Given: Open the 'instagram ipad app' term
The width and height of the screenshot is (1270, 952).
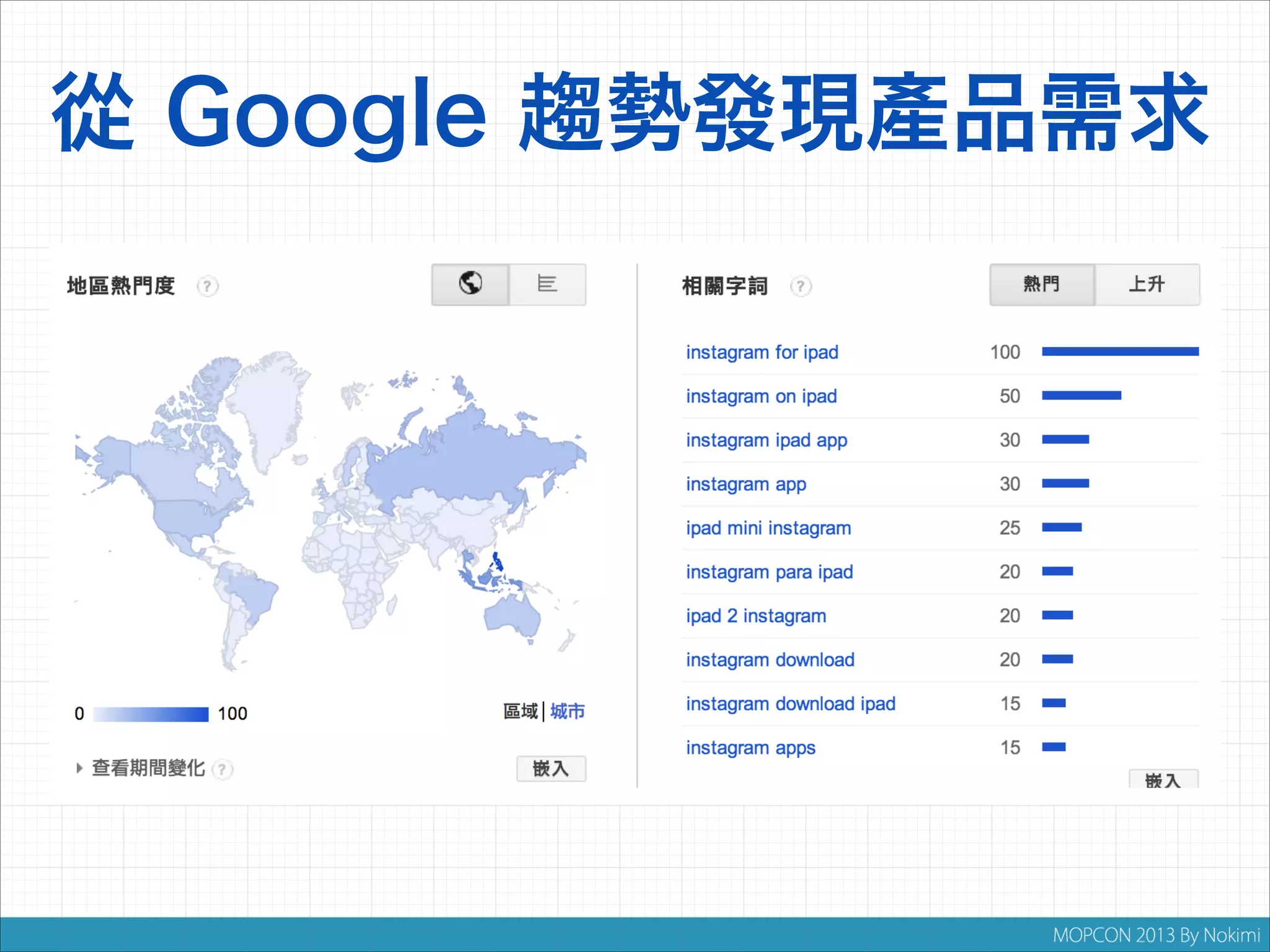Looking at the screenshot, I should 766,441.
